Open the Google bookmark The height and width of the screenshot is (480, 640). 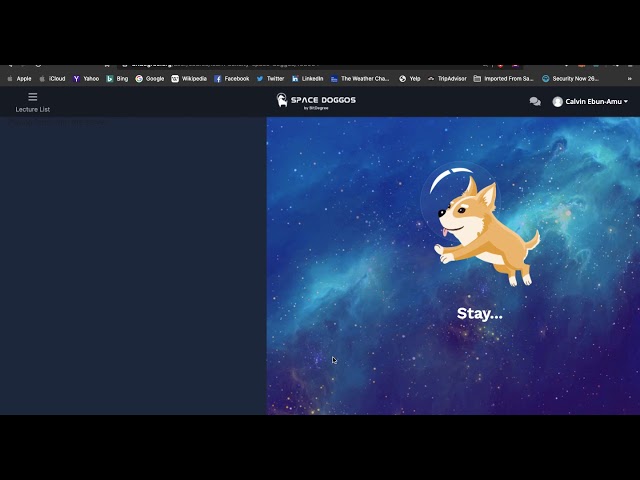150,79
